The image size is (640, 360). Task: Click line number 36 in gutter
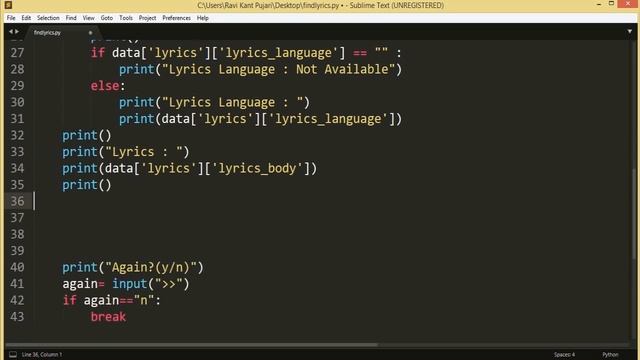(17, 201)
